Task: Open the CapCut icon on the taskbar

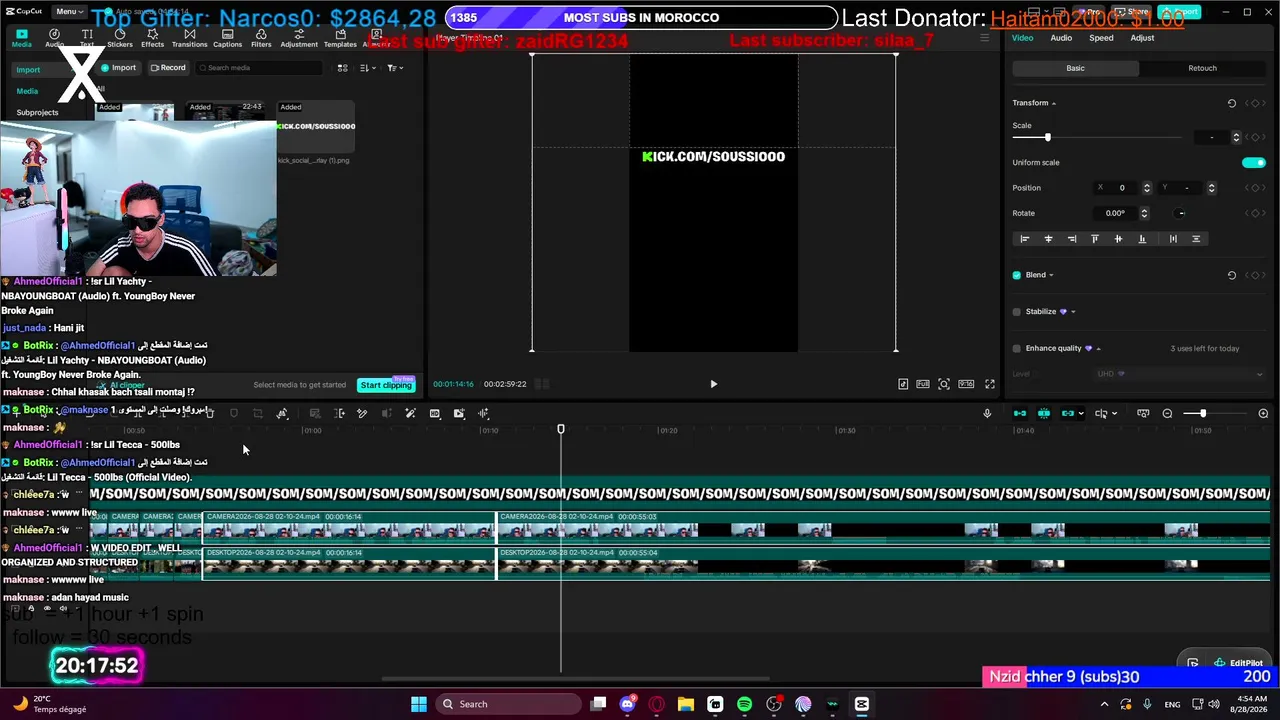Action: 861,704
